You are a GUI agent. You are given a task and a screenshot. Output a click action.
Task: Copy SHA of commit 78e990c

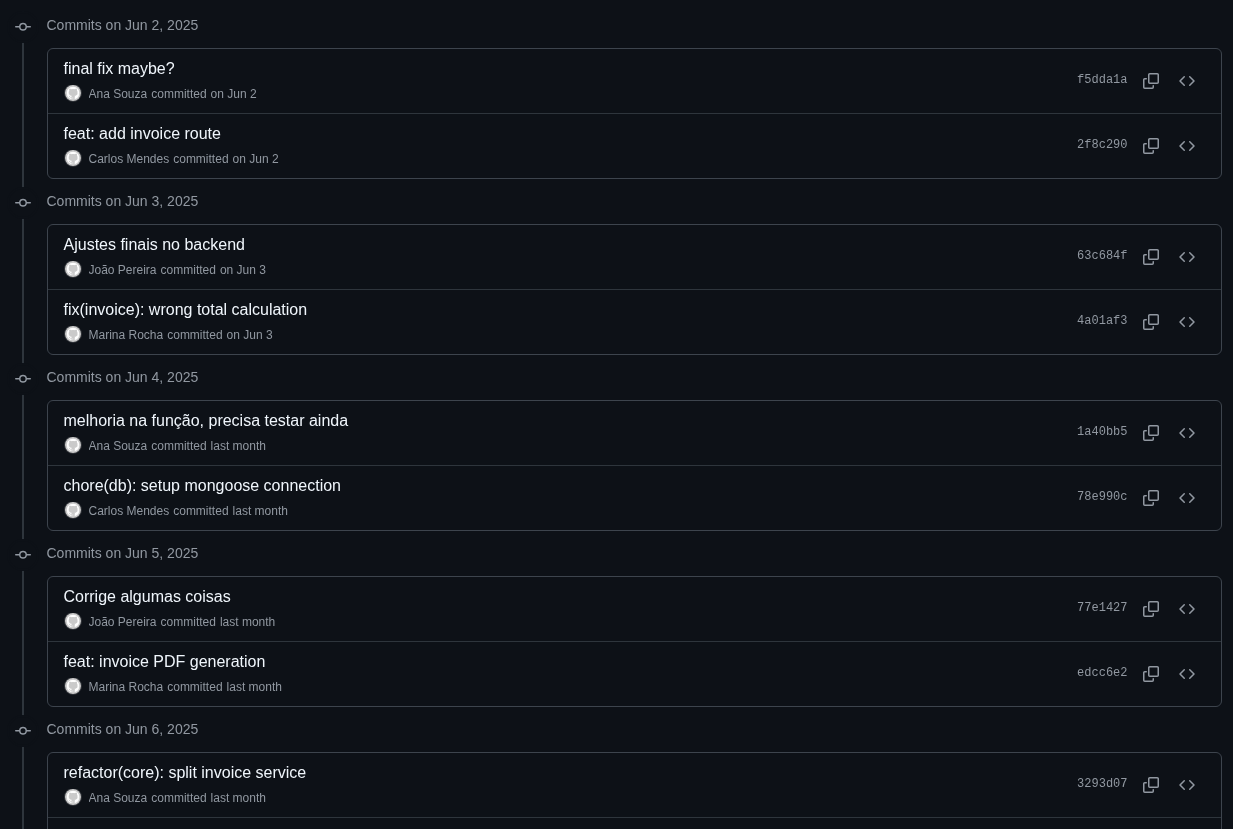pyautogui.click(x=1151, y=498)
